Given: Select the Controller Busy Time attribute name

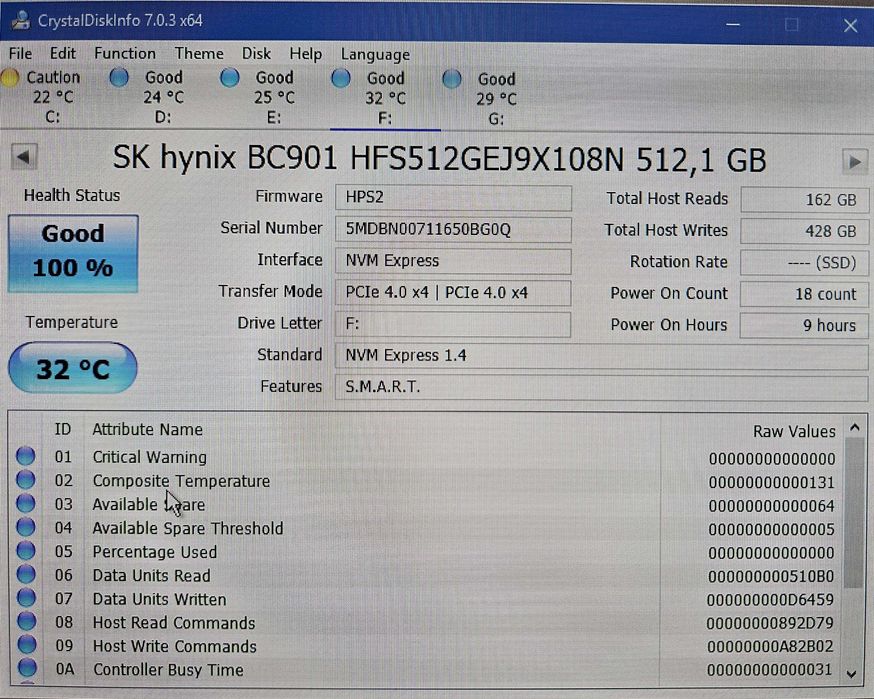Looking at the screenshot, I should 168,669.
